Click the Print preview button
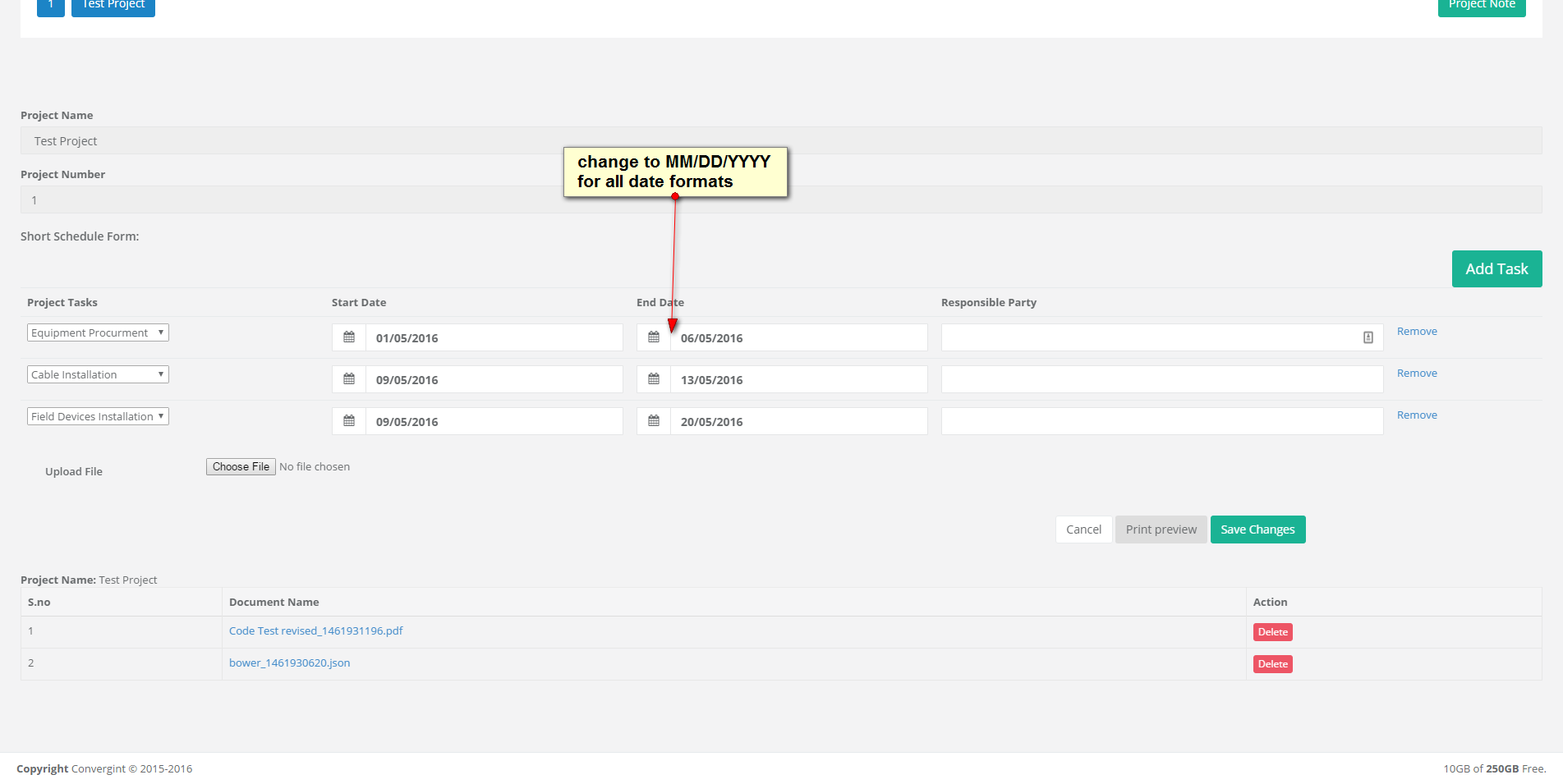The image size is (1563, 784). (1161, 530)
